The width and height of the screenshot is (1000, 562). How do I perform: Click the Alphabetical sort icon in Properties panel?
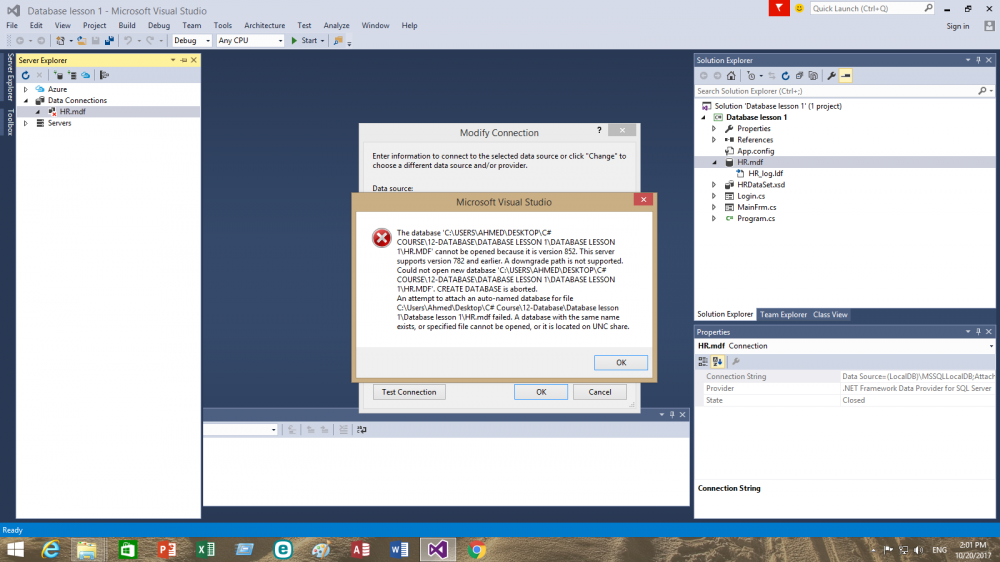(x=717, y=362)
